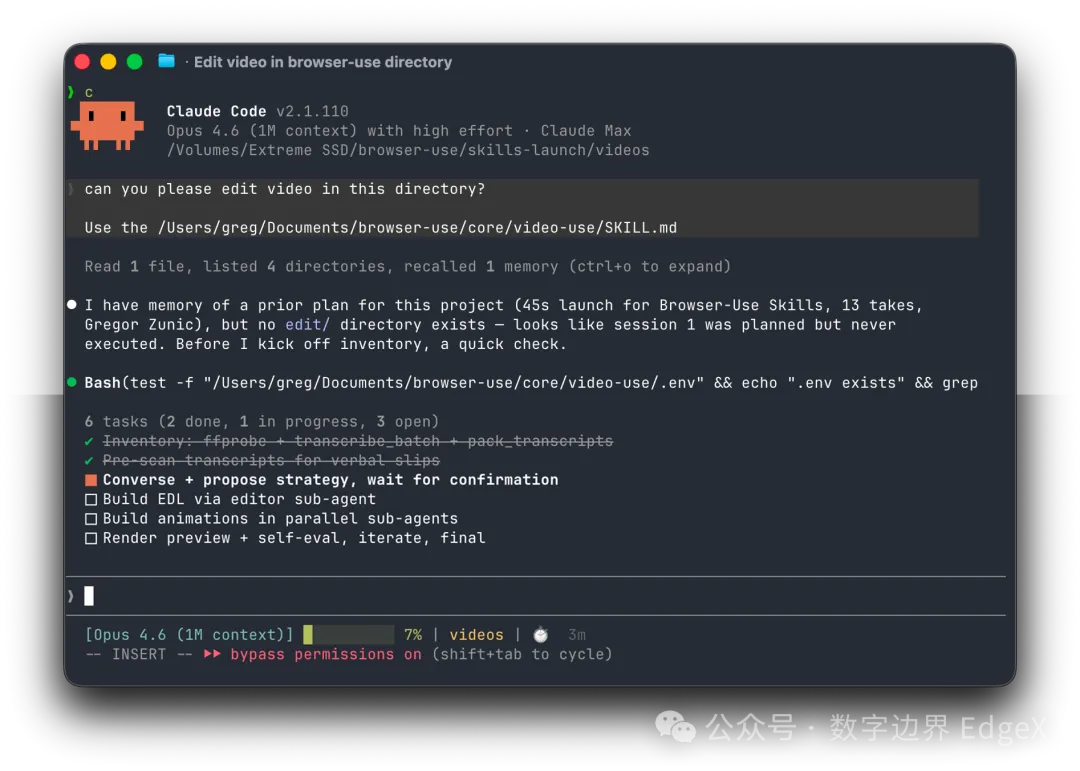Click the context usage progress bar

click(349, 635)
